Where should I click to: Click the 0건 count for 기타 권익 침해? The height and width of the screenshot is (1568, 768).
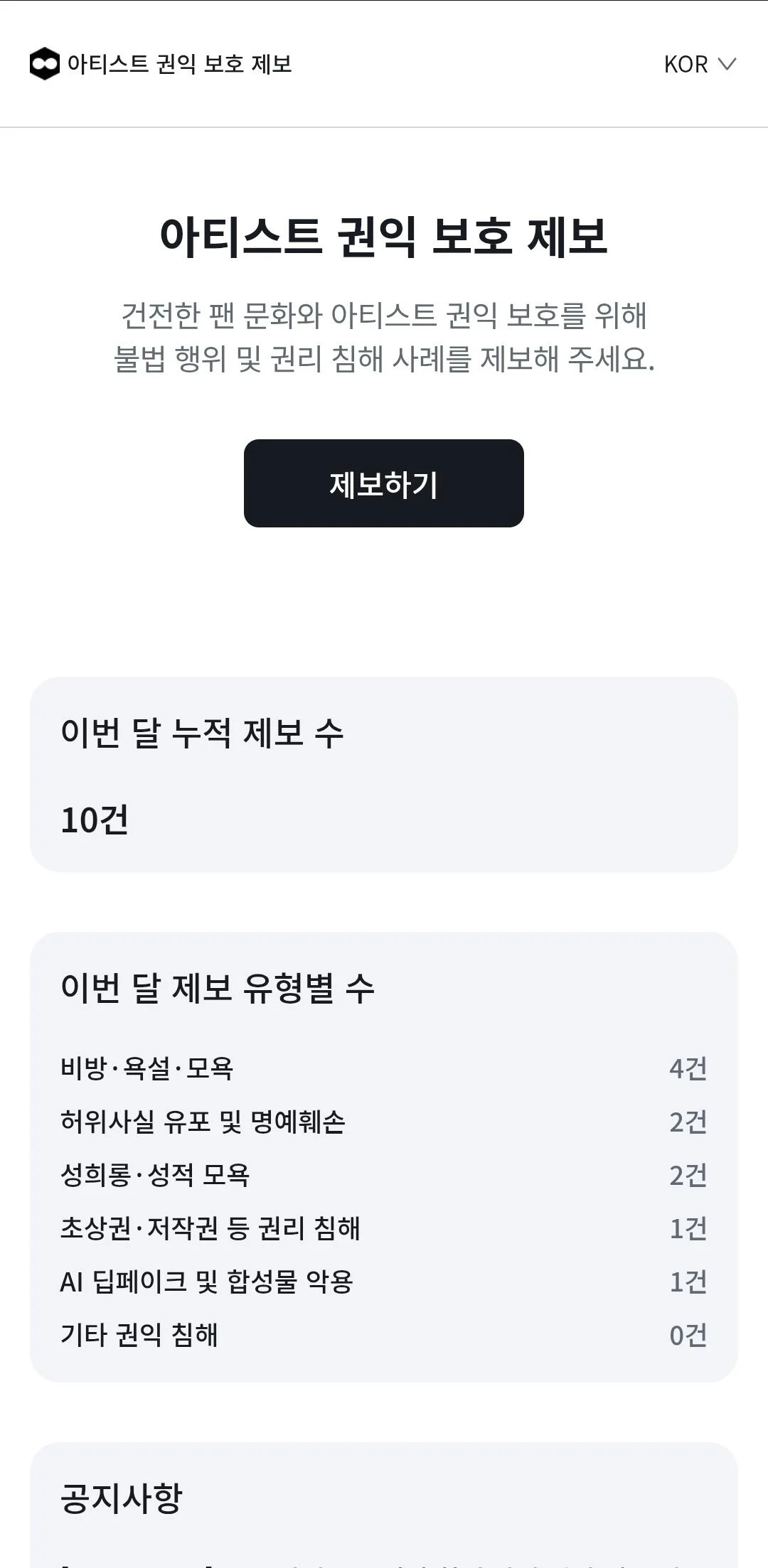[688, 1335]
